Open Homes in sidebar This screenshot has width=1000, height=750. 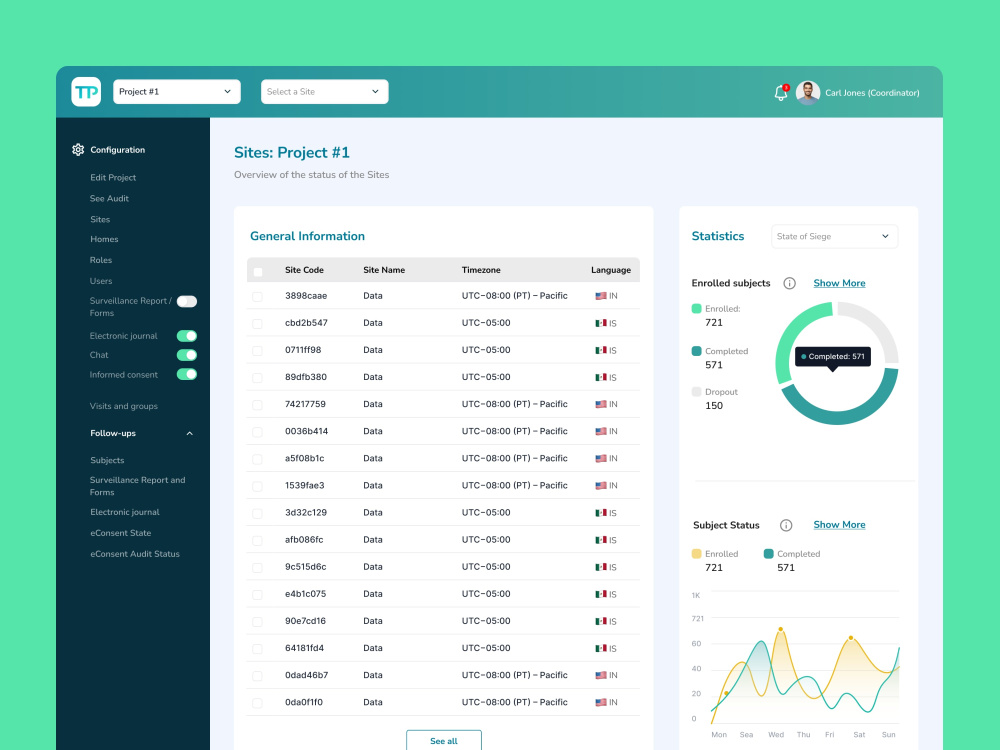[104, 239]
